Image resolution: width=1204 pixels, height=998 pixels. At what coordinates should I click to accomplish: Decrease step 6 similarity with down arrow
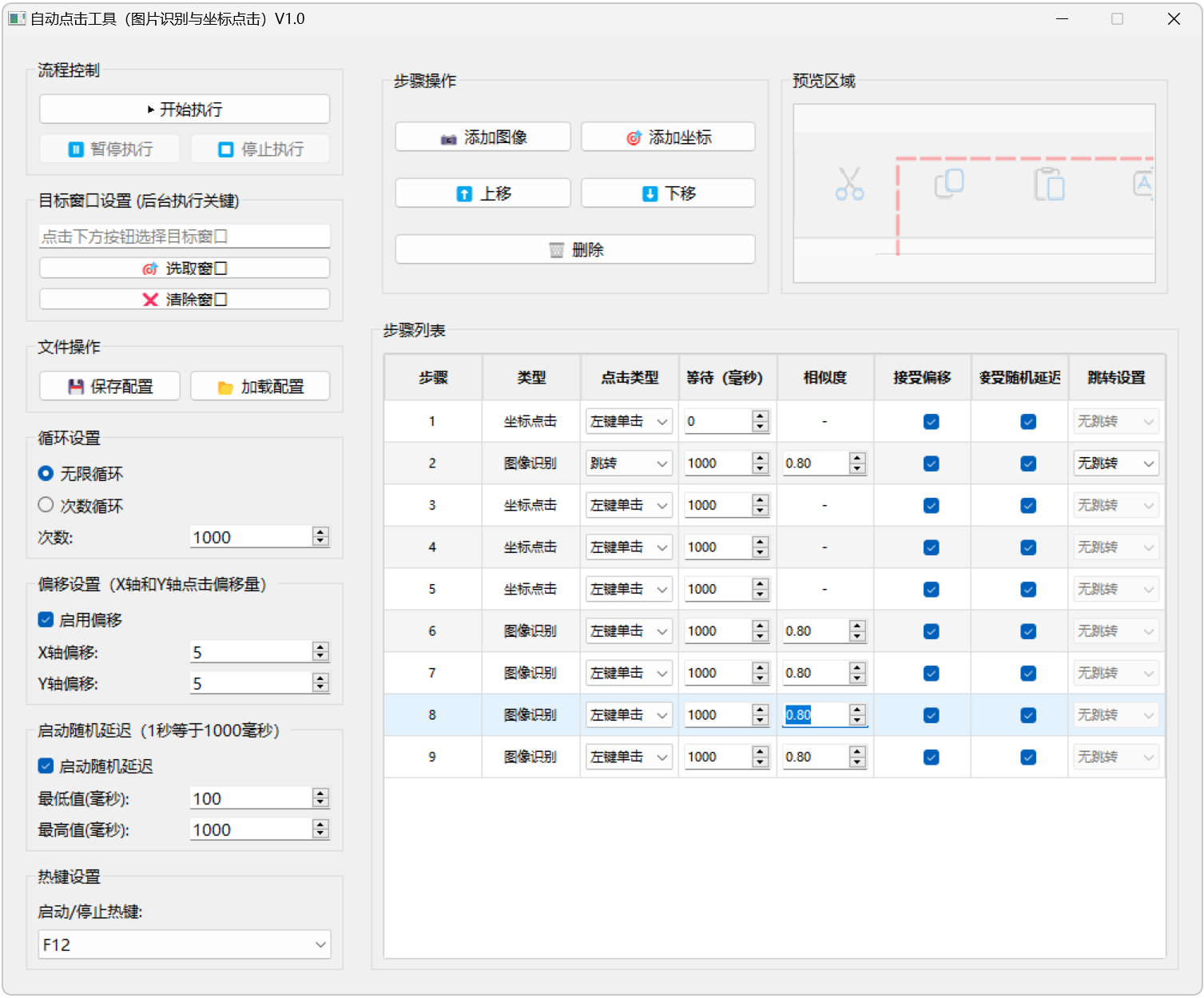pos(858,637)
